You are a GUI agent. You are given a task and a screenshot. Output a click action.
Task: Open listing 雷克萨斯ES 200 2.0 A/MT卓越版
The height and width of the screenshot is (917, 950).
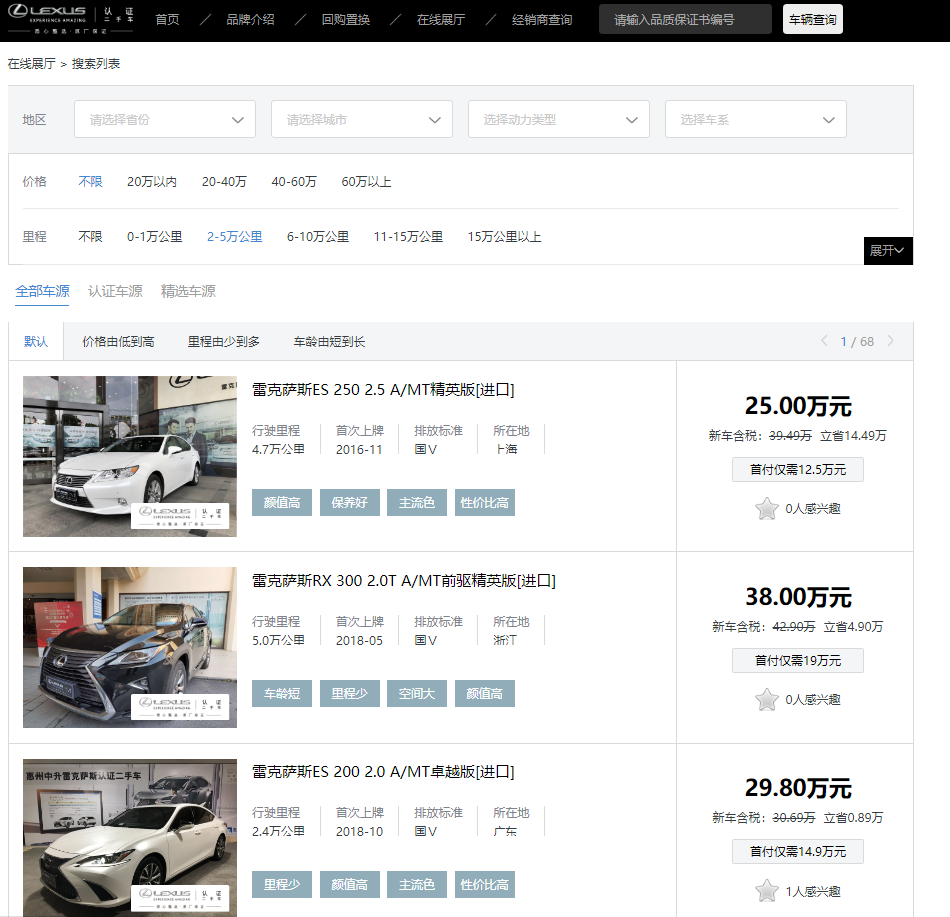pos(383,772)
